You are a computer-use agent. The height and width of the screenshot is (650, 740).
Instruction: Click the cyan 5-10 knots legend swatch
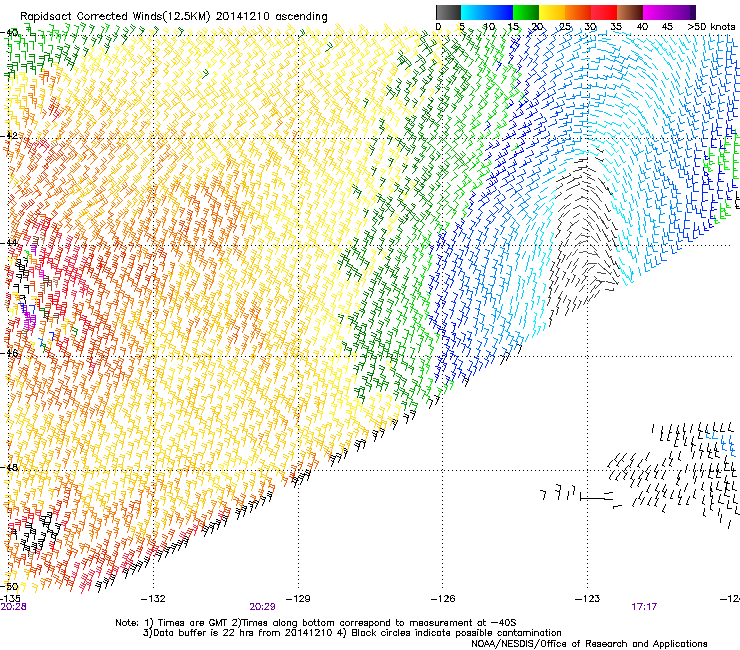click(474, 12)
